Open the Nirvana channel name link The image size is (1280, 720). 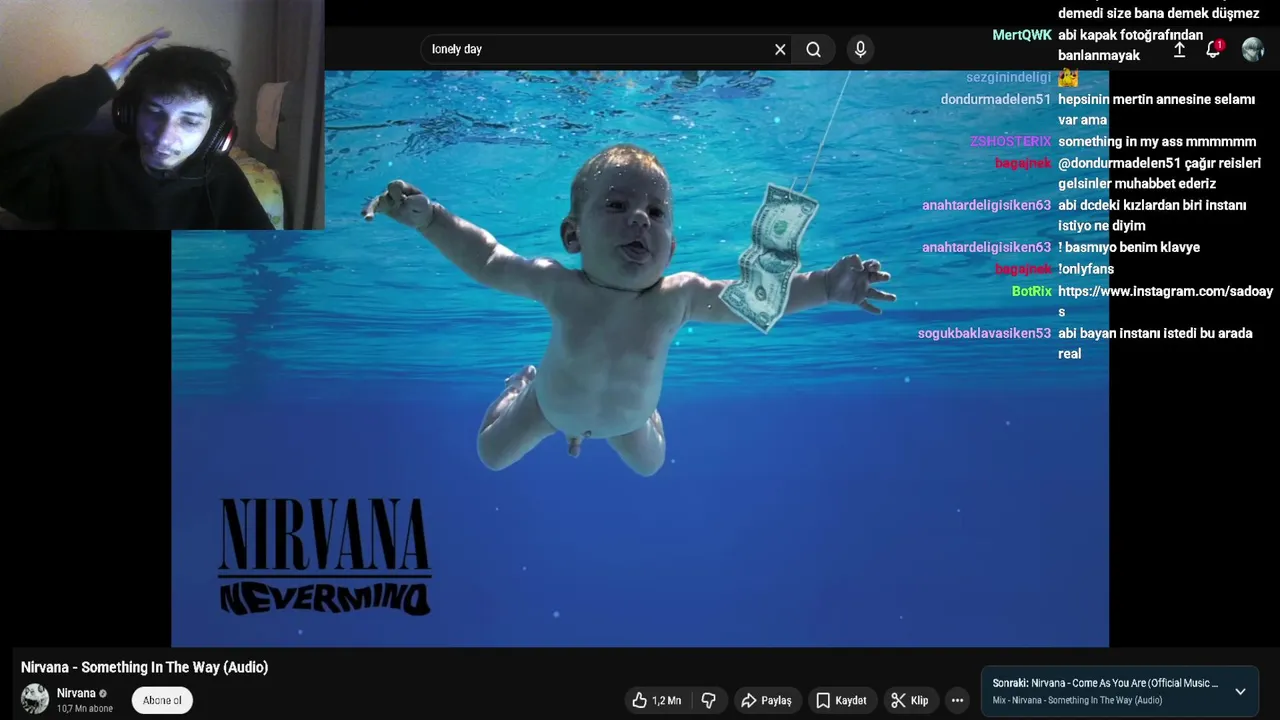(76, 693)
